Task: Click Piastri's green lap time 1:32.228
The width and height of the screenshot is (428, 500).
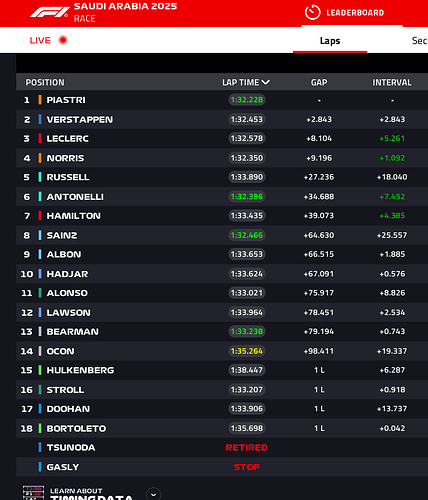Action: click(x=247, y=100)
